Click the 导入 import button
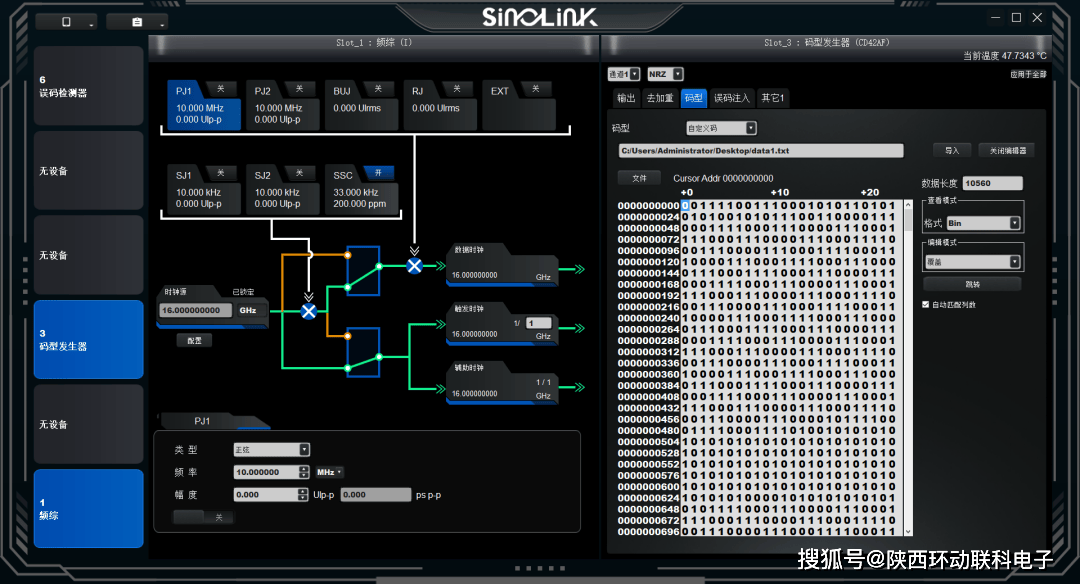The image size is (1080, 584). pos(951,150)
